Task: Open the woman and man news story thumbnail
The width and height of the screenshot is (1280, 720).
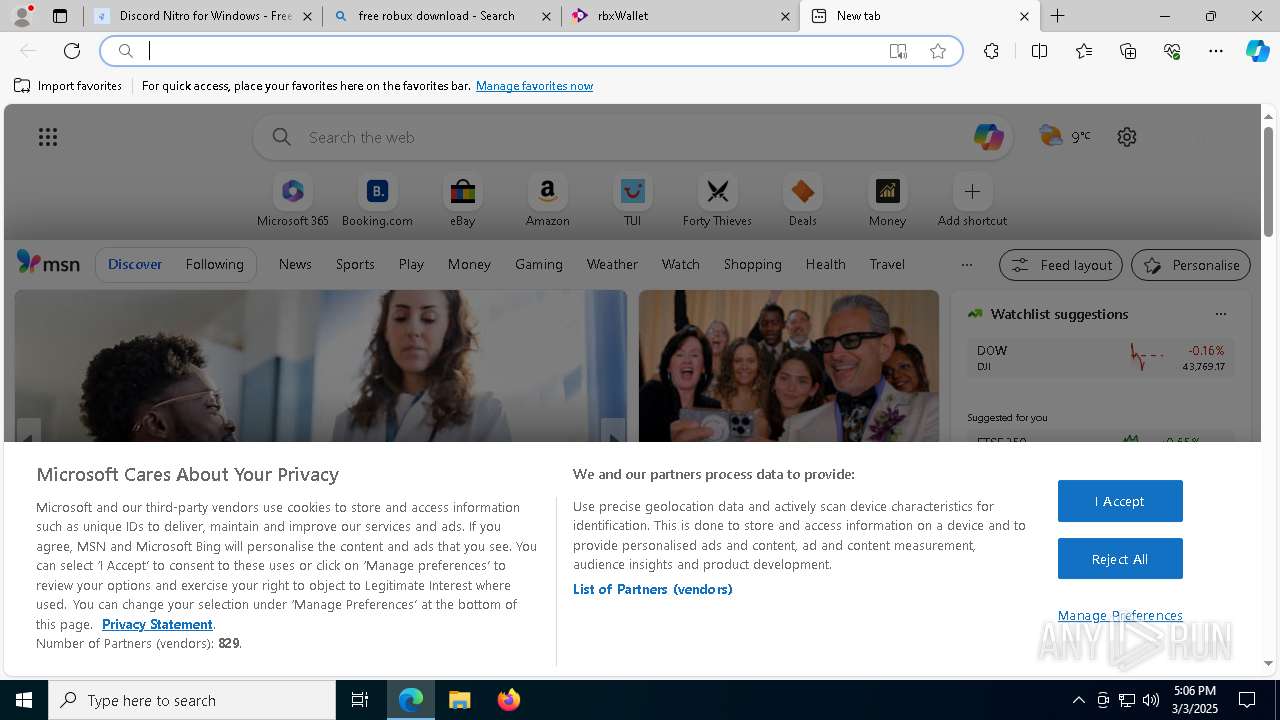Action: pos(320,366)
